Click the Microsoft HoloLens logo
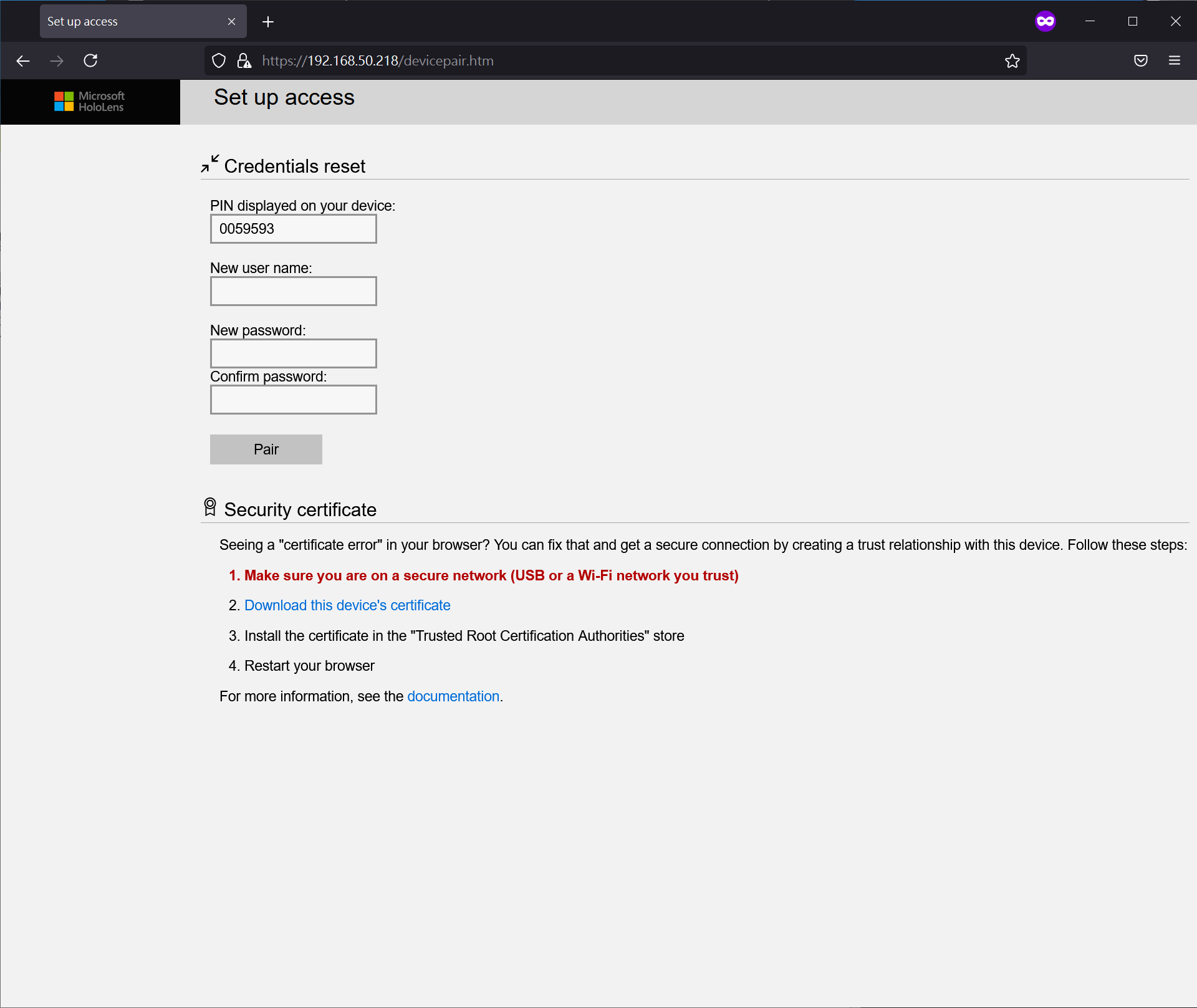The width and height of the screenshot is (1197, 1008). [89, 102]
